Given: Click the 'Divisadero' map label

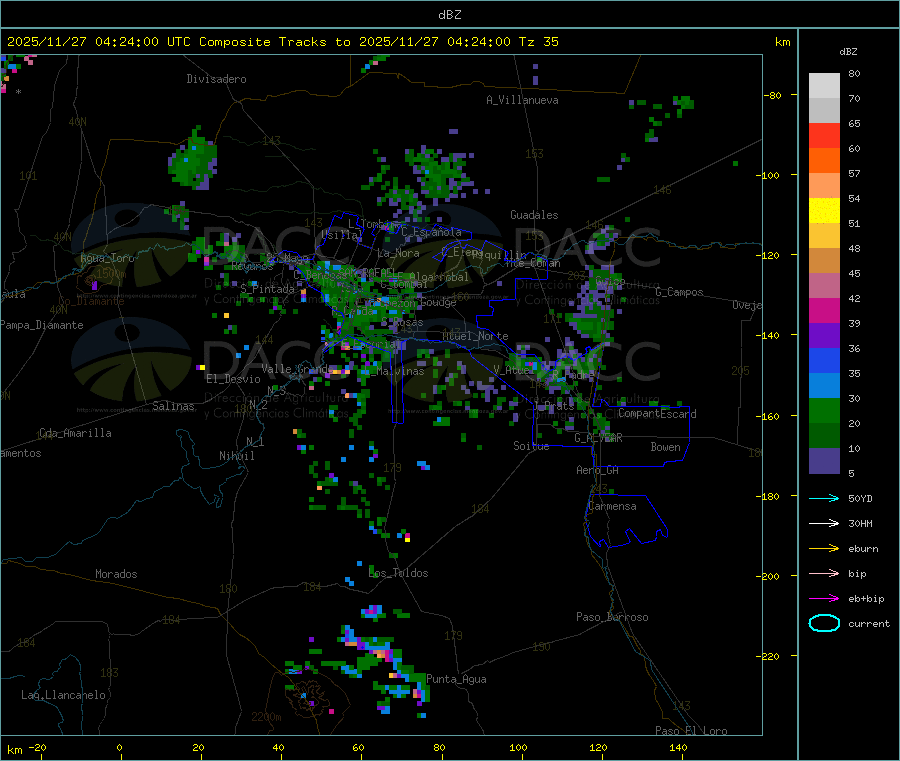Looking at the screenshot, I should tap(216, 79).
